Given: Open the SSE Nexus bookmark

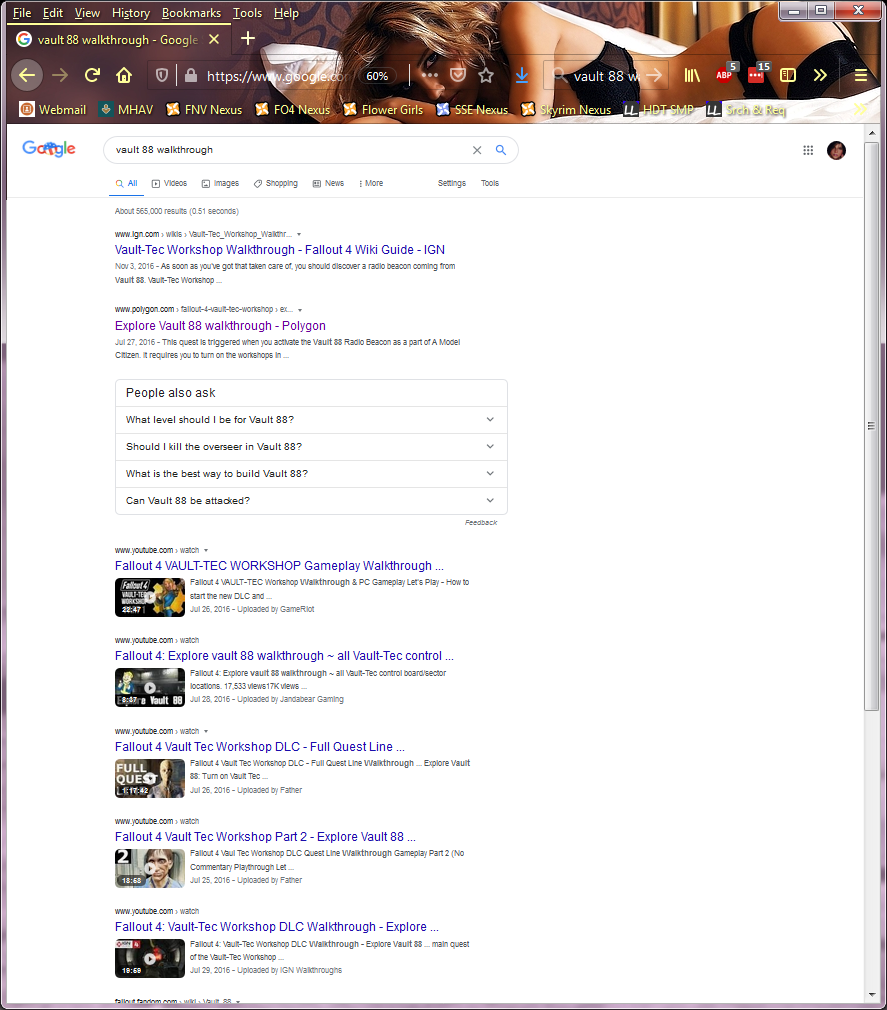Looking at the screenshot, I should click(472, 110).
